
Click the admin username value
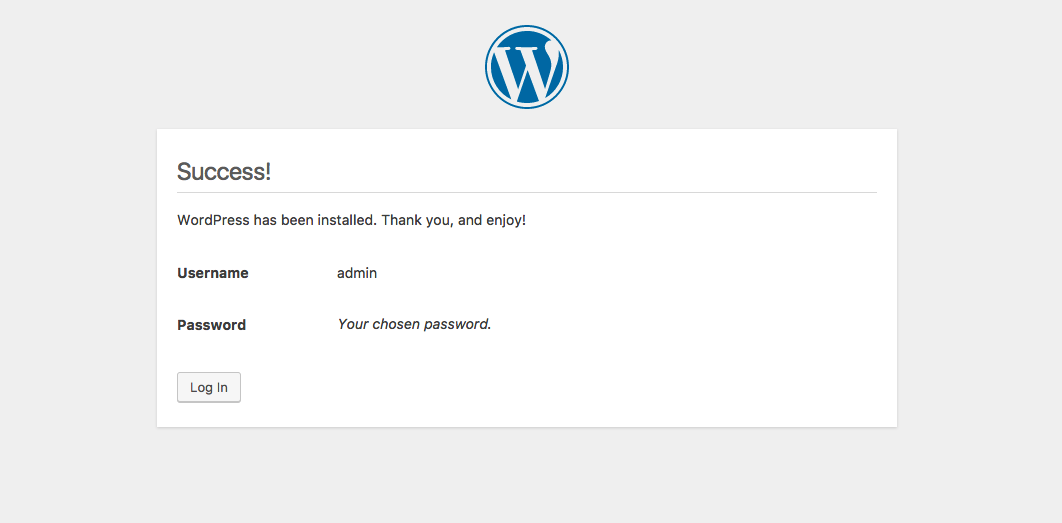(x=357, y=273)
